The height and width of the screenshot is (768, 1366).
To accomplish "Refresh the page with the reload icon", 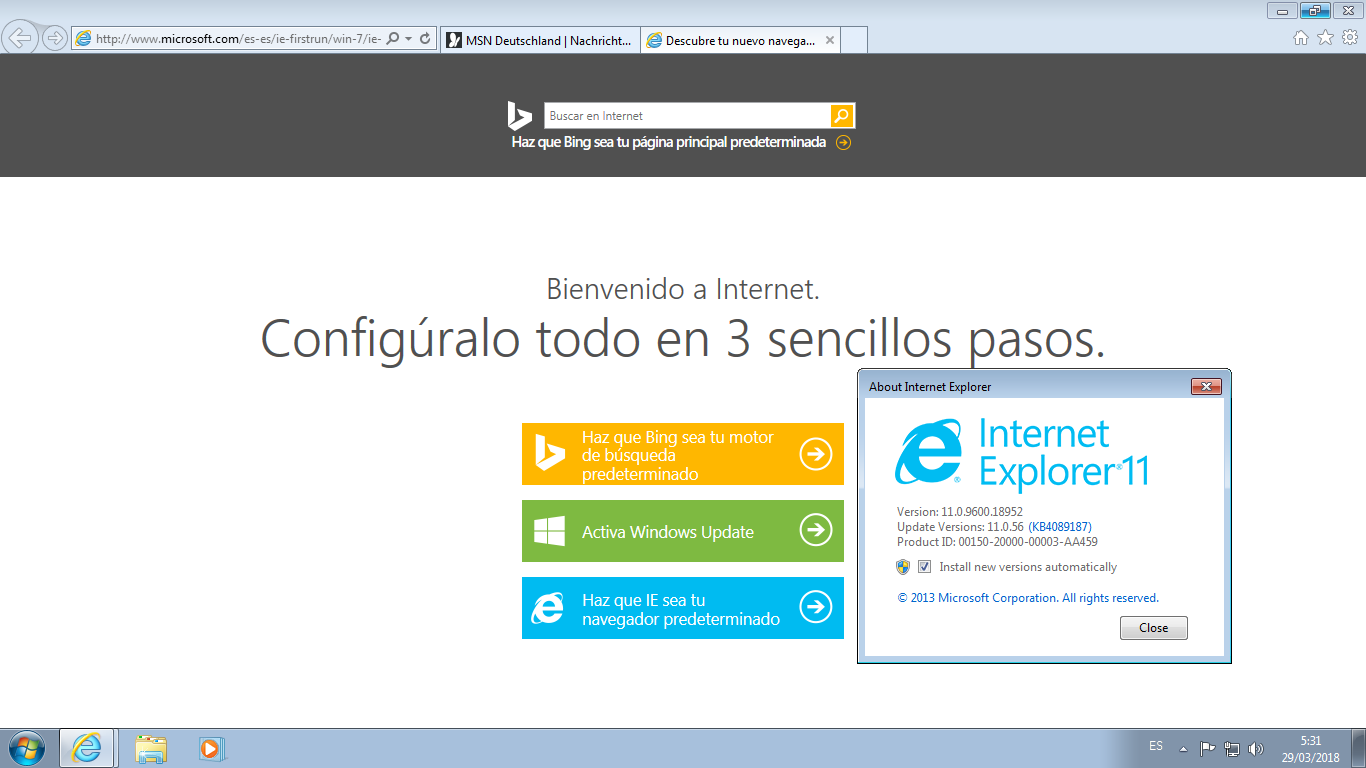I will pos(425,39).
